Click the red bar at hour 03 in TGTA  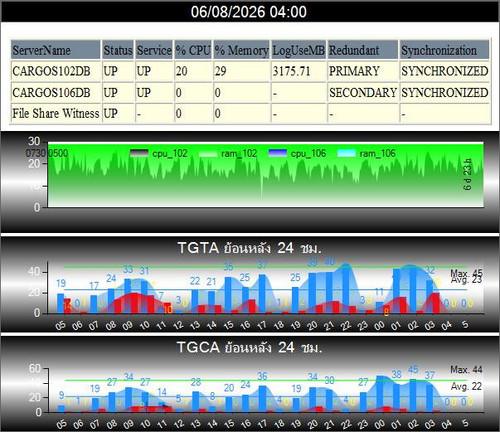coord(436,303)
